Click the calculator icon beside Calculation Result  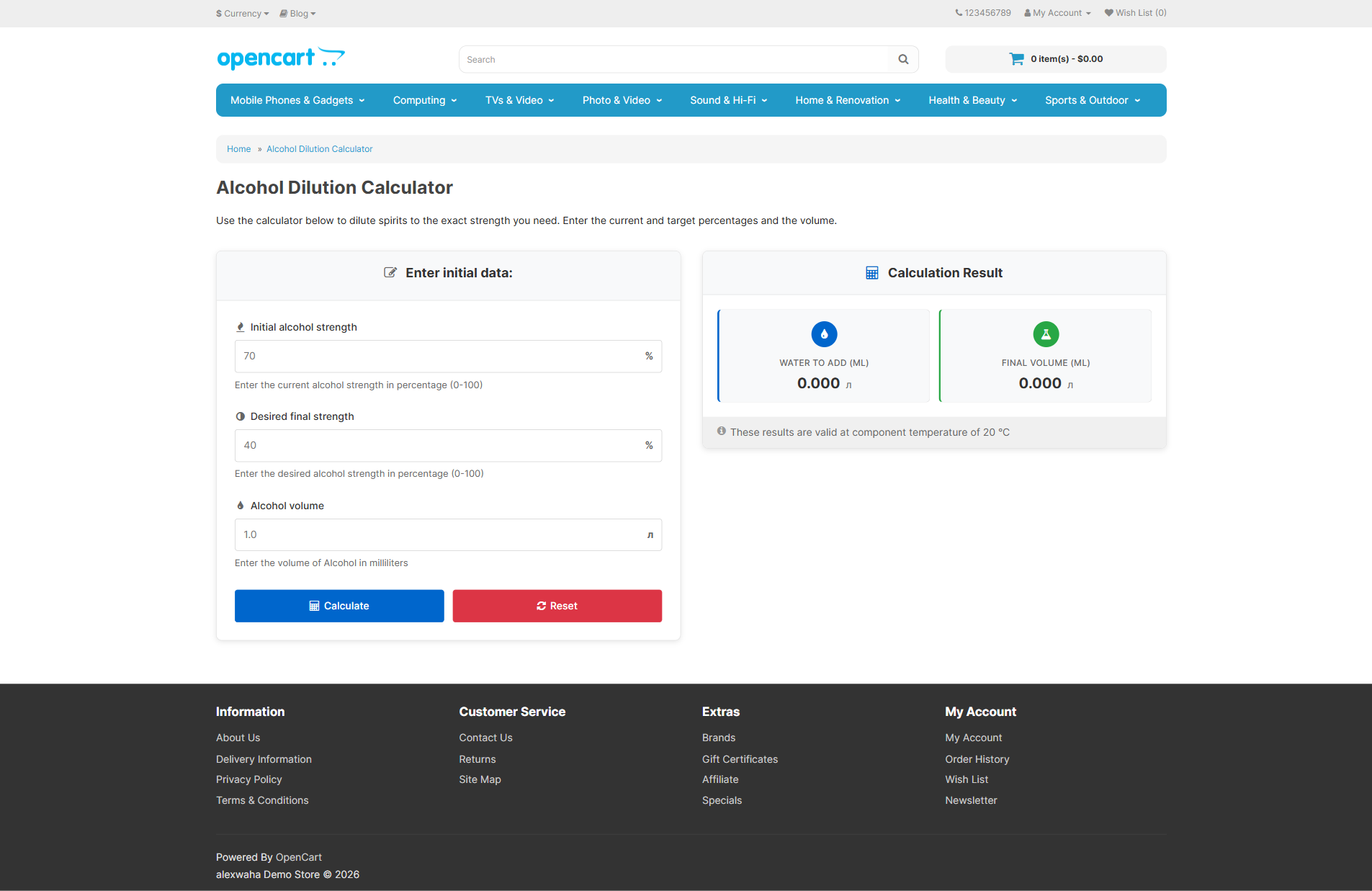point(871,273)
